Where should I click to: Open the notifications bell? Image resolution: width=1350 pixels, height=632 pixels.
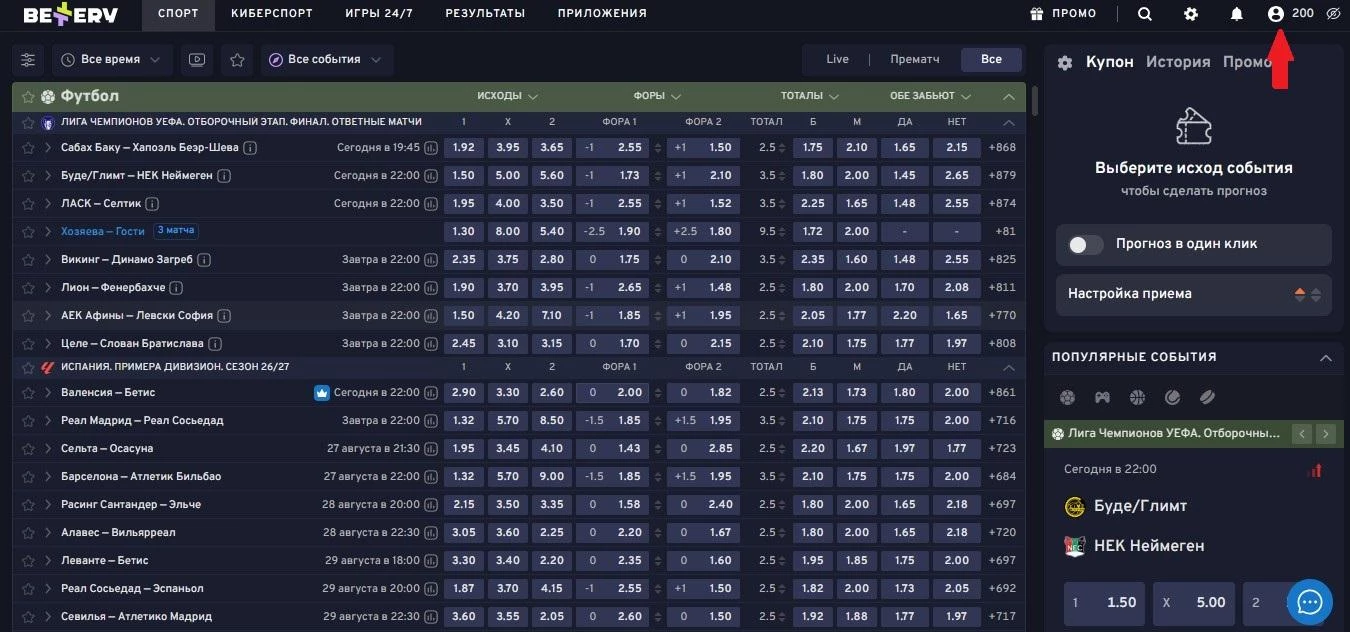[x=1237, y=14]
